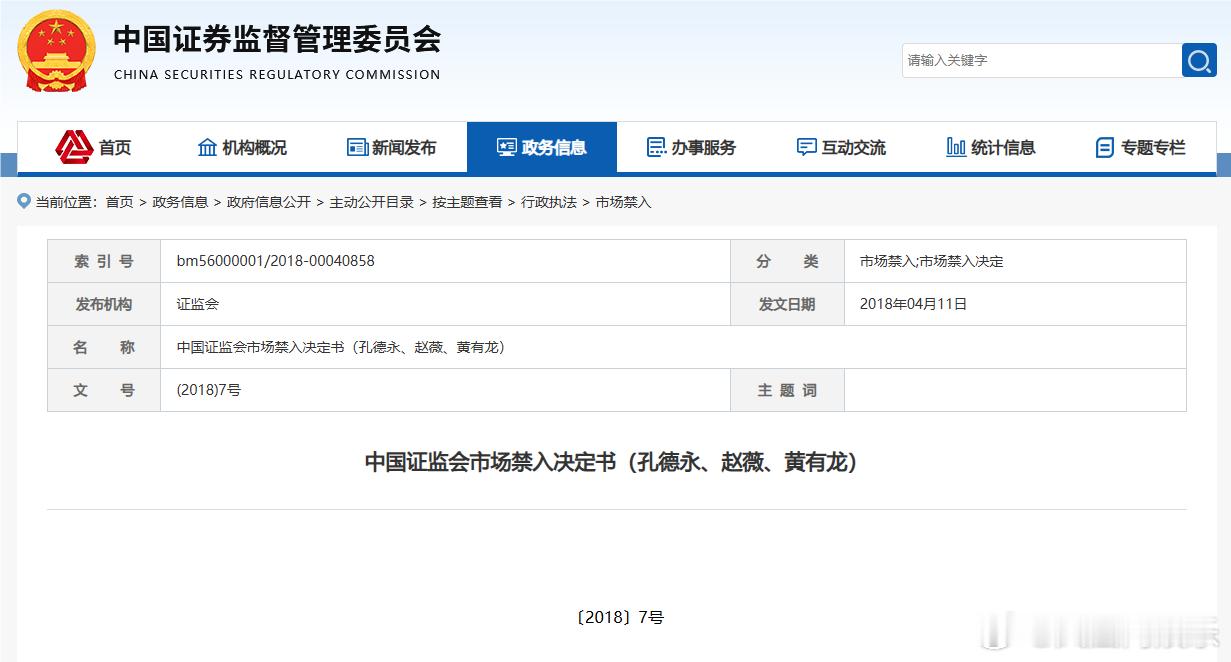Image resolution: width=1231 pixels, height=662 pixels.
Task: Click the magnifier search button
Action: click(1199, 60)
